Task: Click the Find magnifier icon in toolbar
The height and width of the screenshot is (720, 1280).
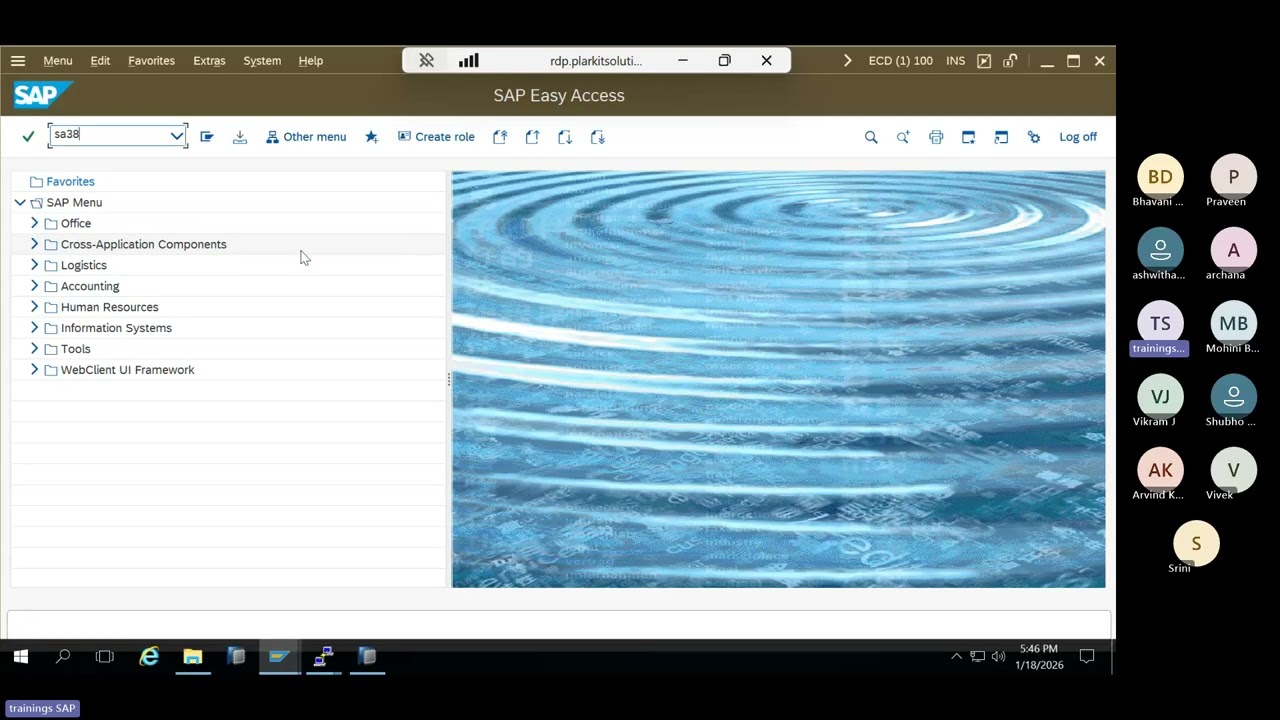Action: 871,137
